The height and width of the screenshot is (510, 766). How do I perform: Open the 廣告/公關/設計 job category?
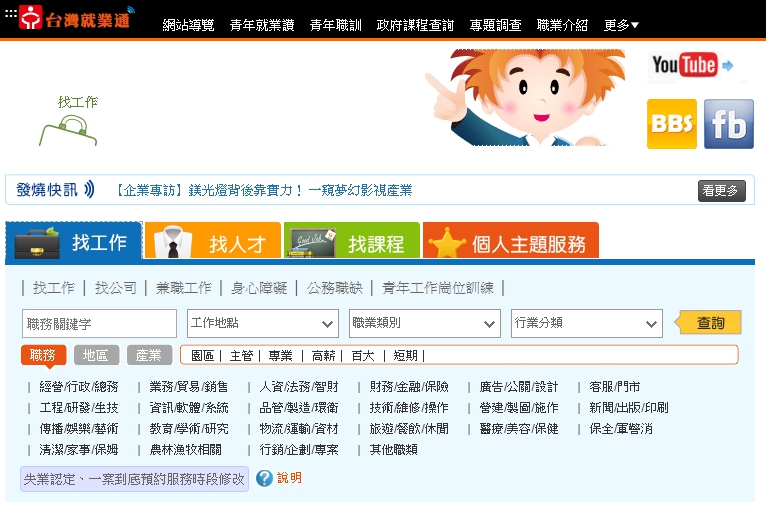tap(519, 387)
